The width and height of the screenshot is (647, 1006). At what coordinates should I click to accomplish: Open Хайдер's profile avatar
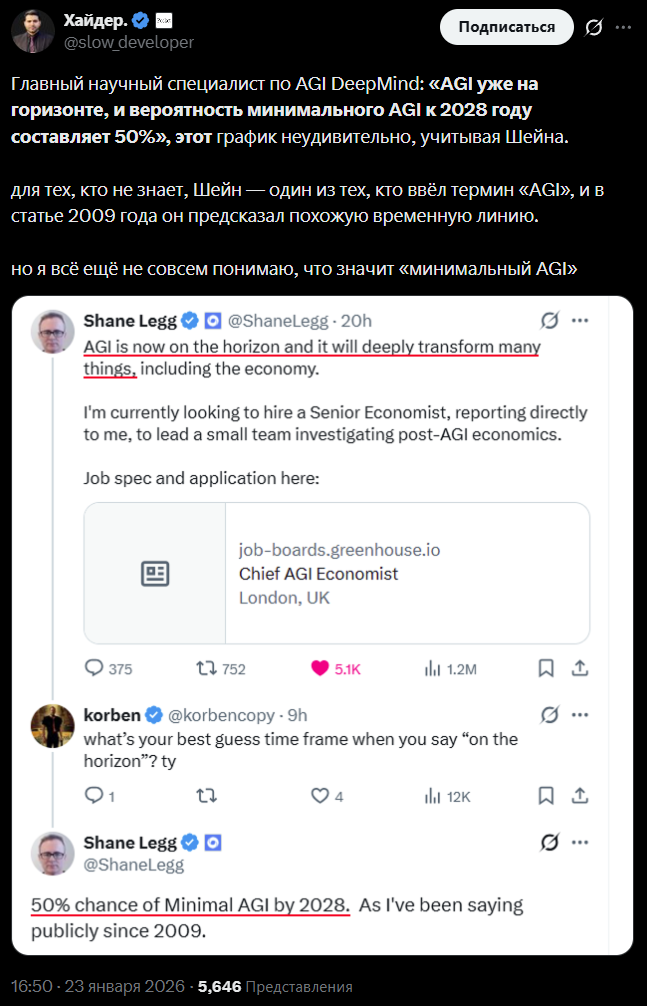[x=33, y=31]
